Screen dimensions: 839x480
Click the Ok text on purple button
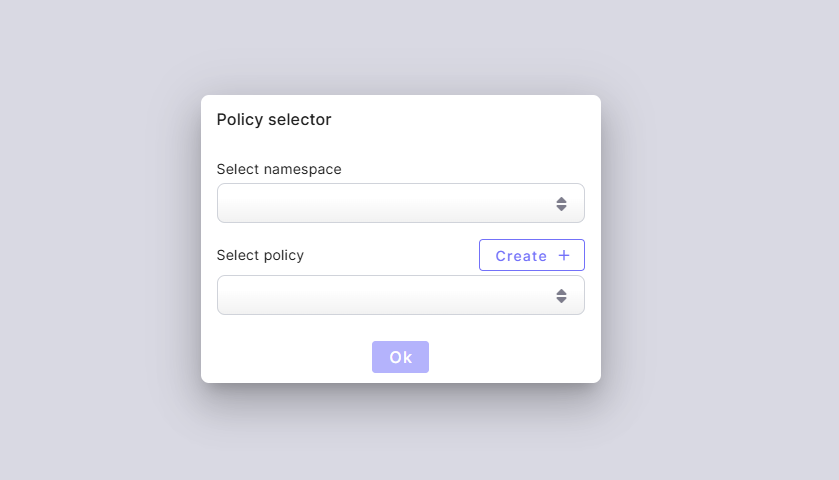[400, 358]
